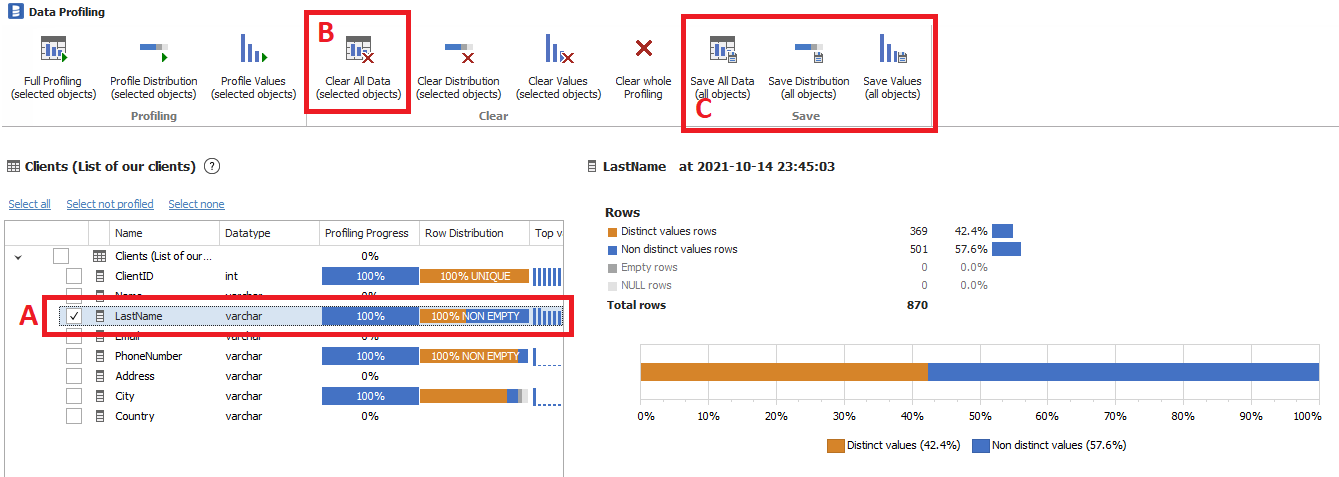This screenshot has height=477, width=1339.
Task: Click the Select all link
Action: point(29,204)
